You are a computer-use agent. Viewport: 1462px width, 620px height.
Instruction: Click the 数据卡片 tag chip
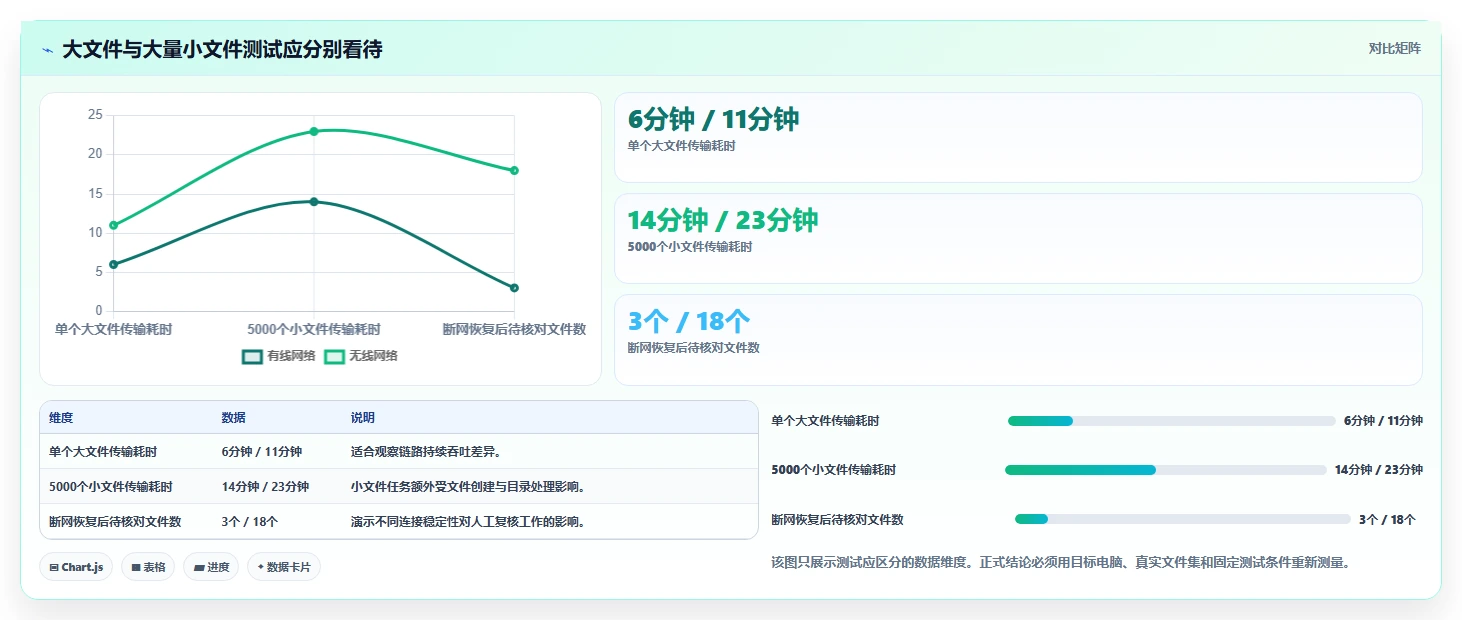[x=284, y=567]
